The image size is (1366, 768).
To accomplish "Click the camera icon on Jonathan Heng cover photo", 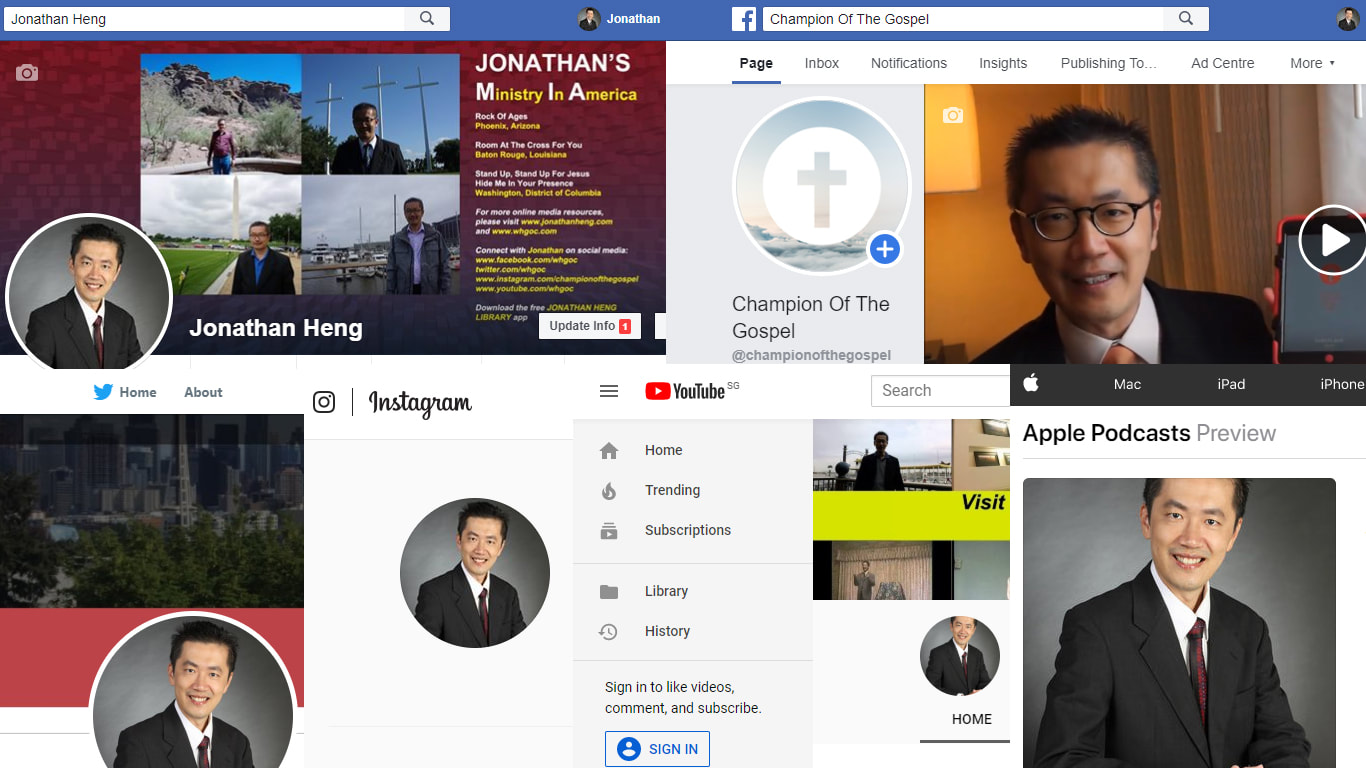I will [27, 73].
